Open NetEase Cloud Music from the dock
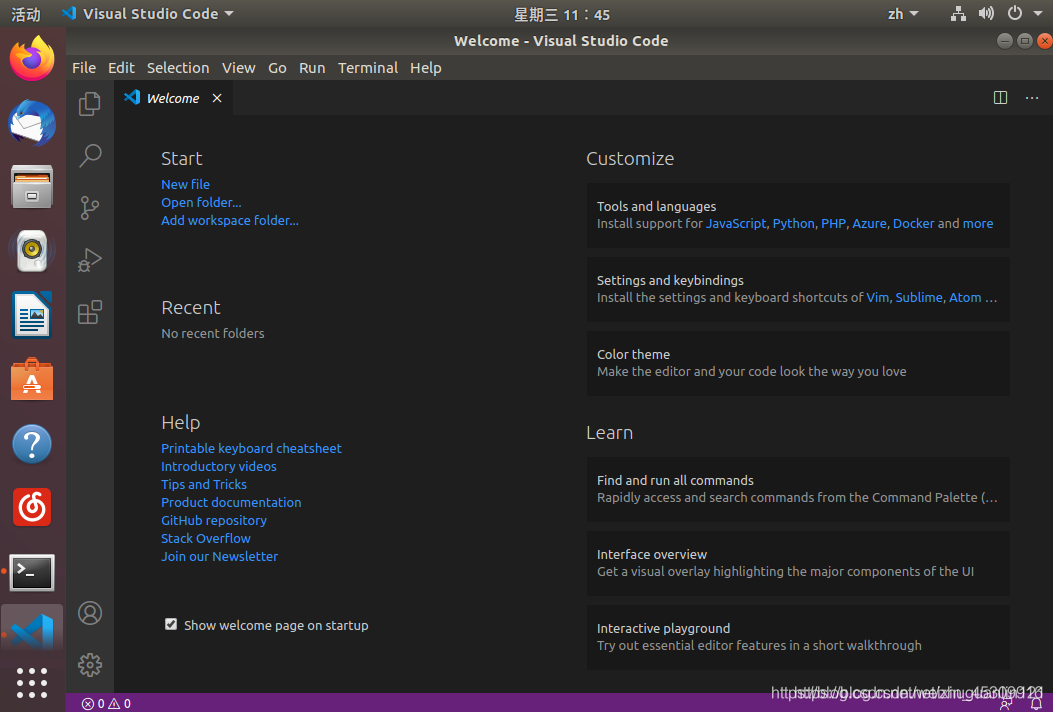Viewport: 1053px width, 712px height. 32,507
